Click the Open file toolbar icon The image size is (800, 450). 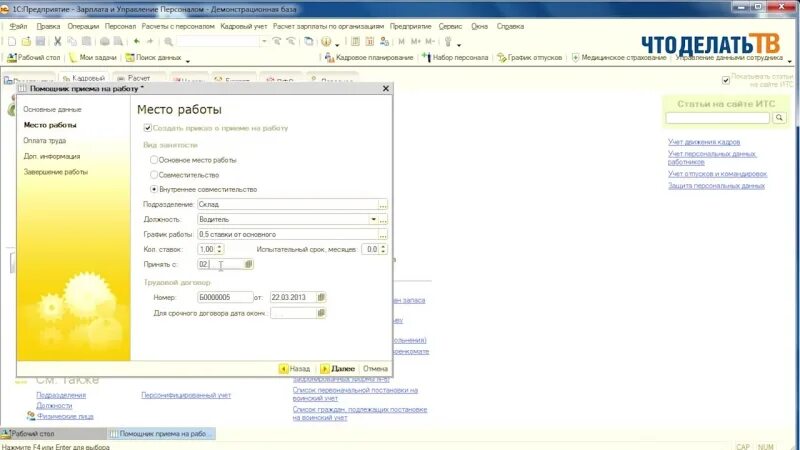[x=26, y=41]
